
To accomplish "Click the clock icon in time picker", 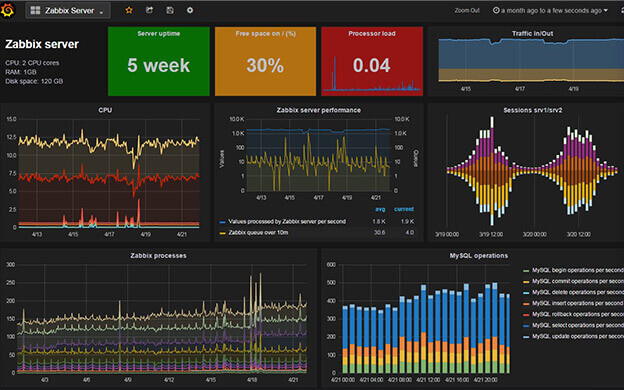I will coord(496,11).
